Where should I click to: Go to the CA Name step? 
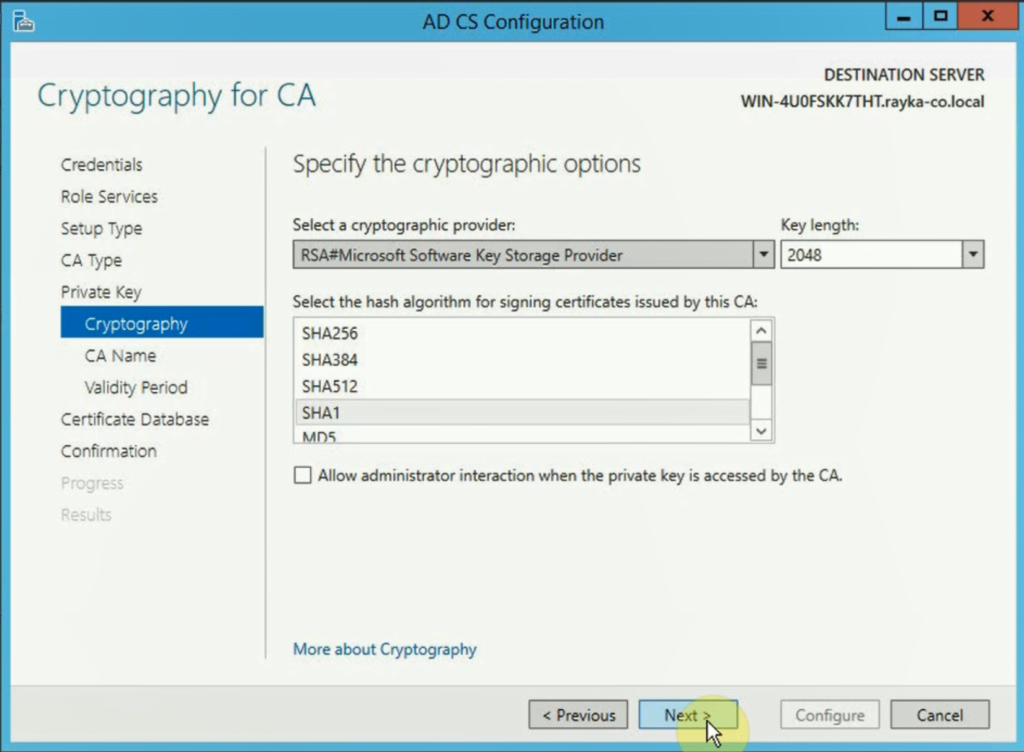[120, 356]
